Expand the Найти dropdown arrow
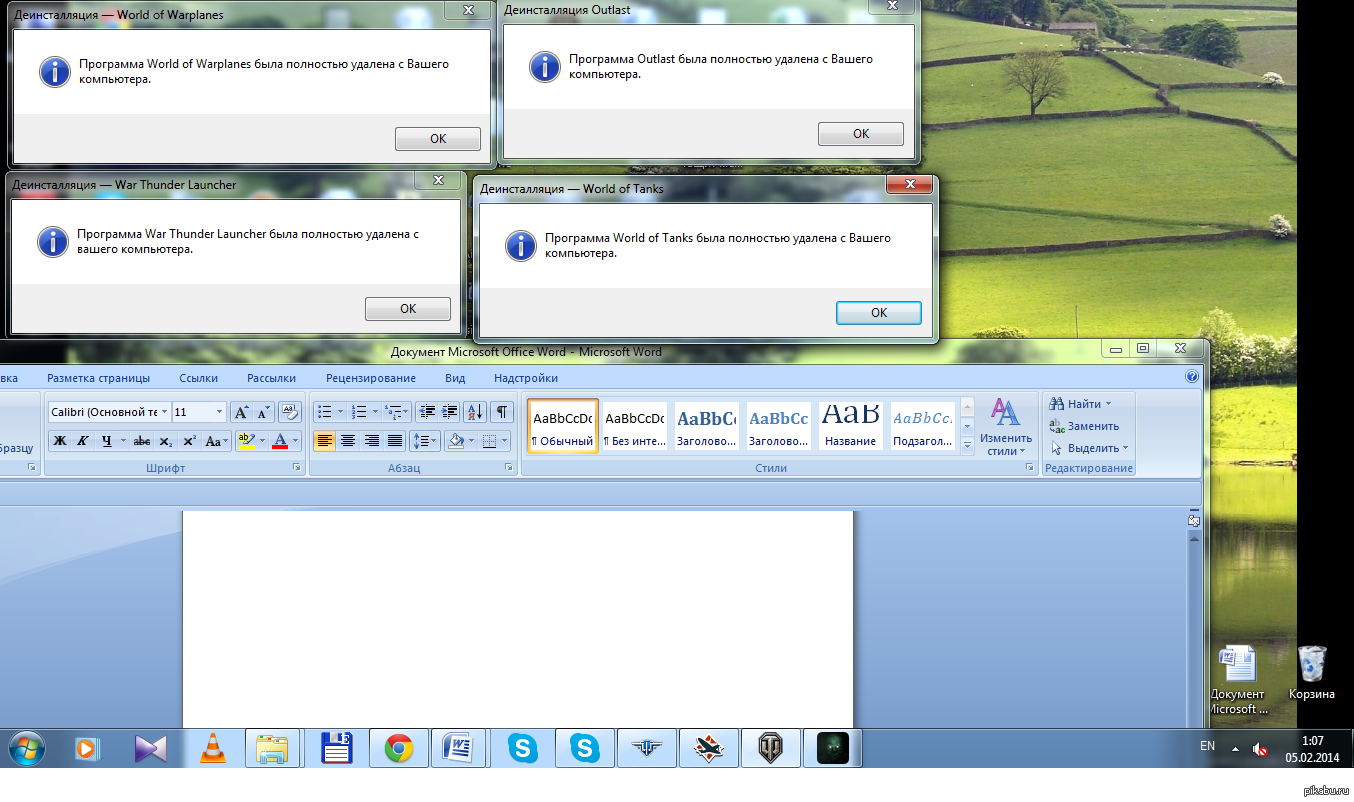This screenshot has height=802, width=1354. coord(1108,404)
